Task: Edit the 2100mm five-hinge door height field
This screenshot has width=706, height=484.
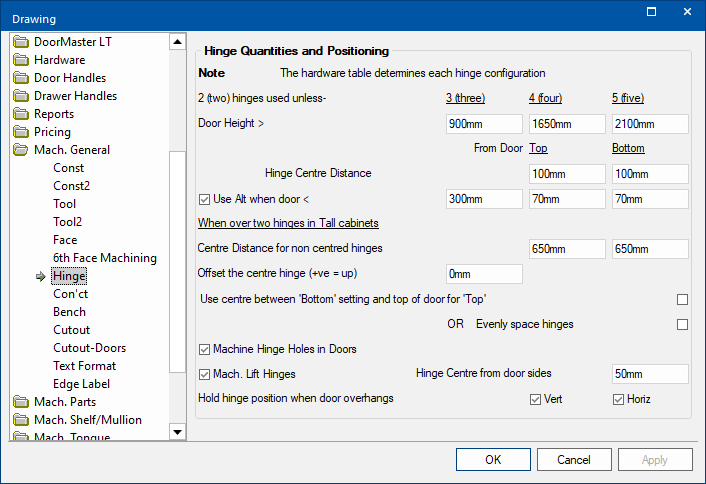Action: click(650, 124)
